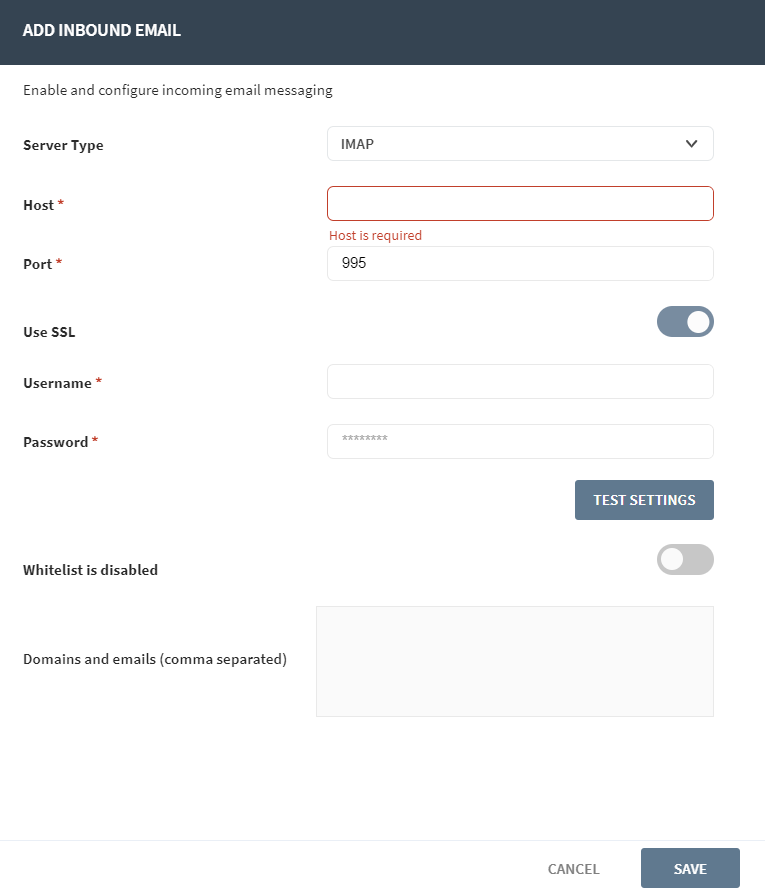Click into the Port field showing 995

coord(519,264)
